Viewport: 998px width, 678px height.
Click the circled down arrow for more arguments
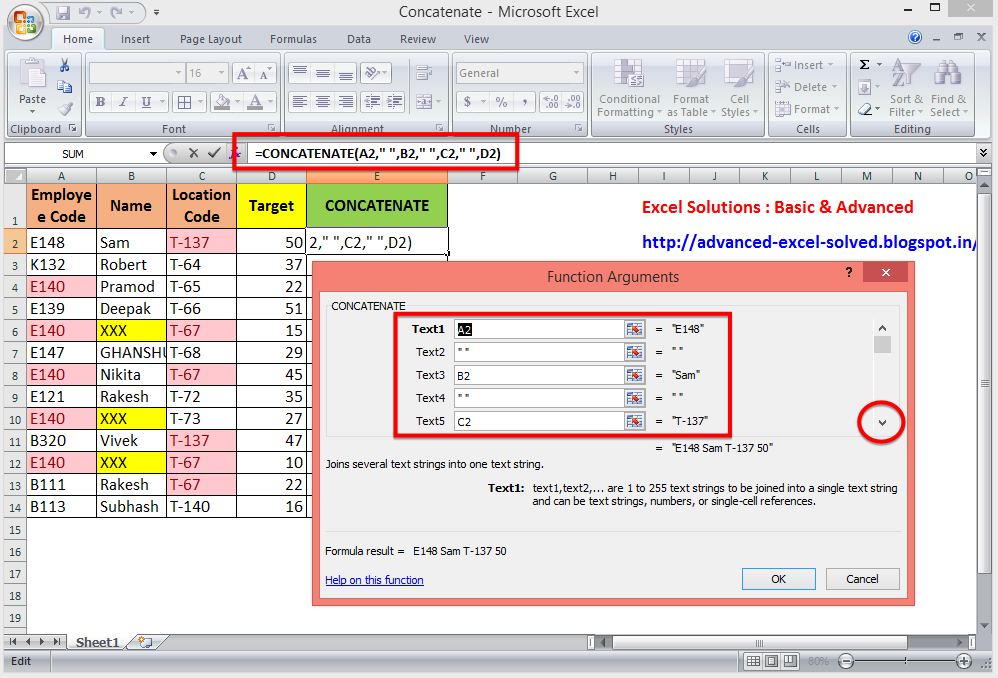(x=881, y=423)
